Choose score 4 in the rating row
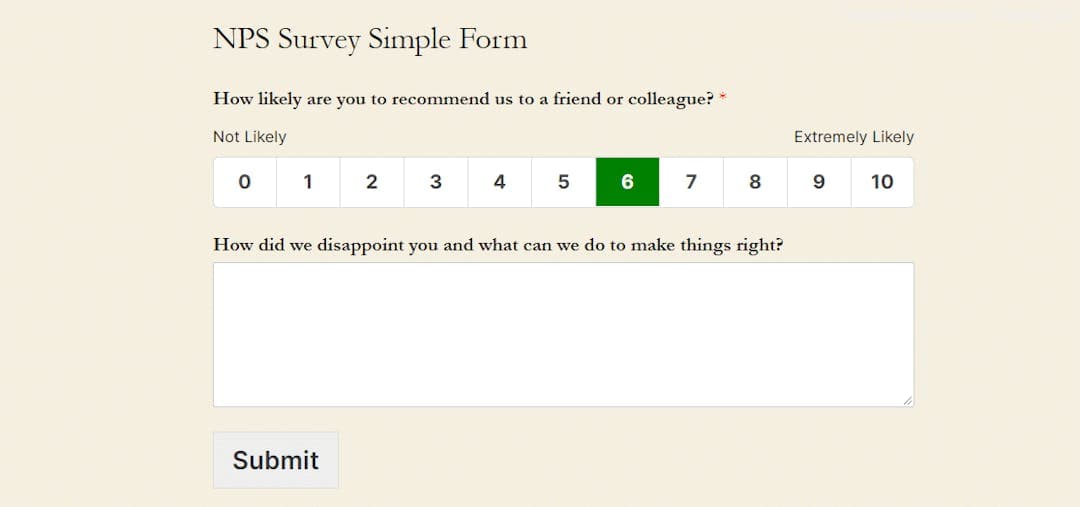Image resolution: width=1080 pixels, height=507 pixels. pos(500,182)
